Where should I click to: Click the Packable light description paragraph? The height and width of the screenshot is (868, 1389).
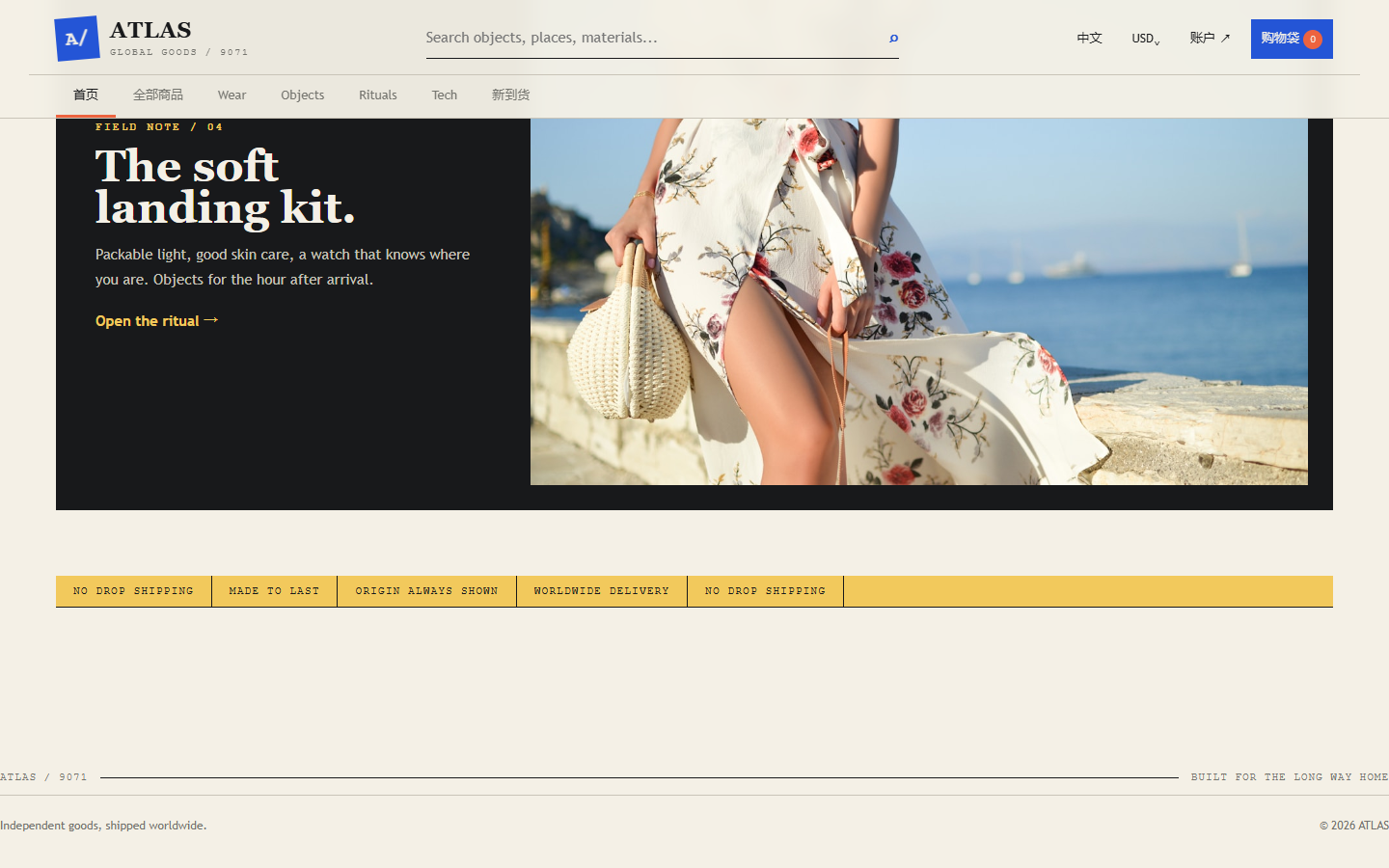[x=283, y=267]
